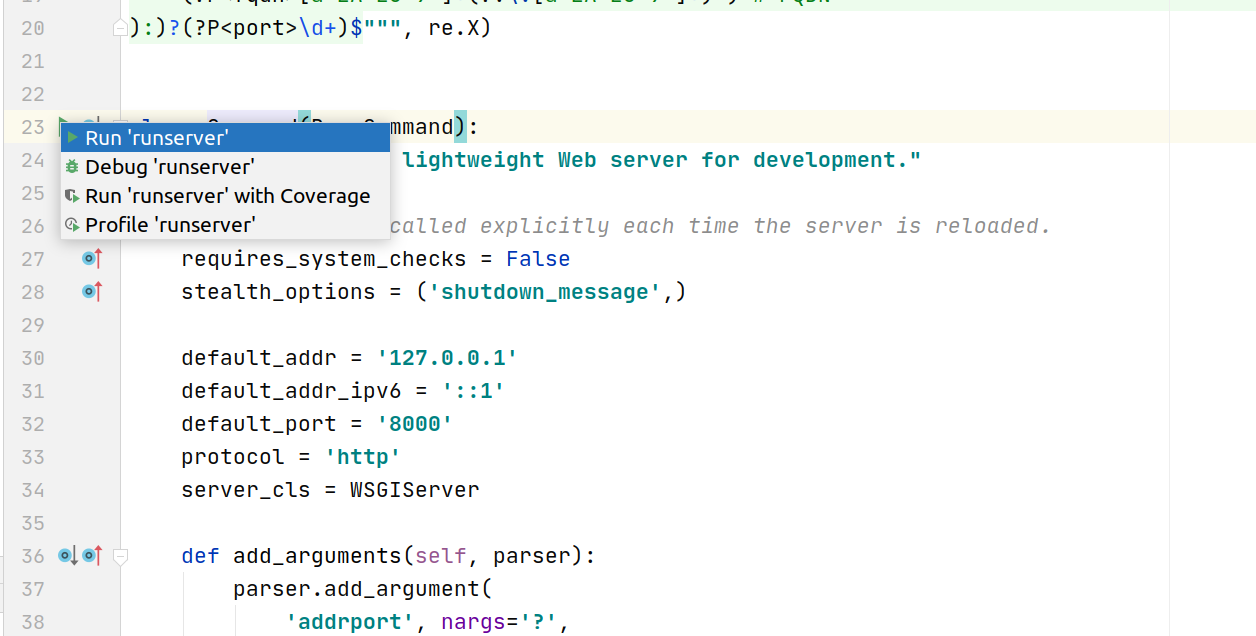Click the '8000' port string
Viewport: 1256px width, 636px height.
(414, 424)
